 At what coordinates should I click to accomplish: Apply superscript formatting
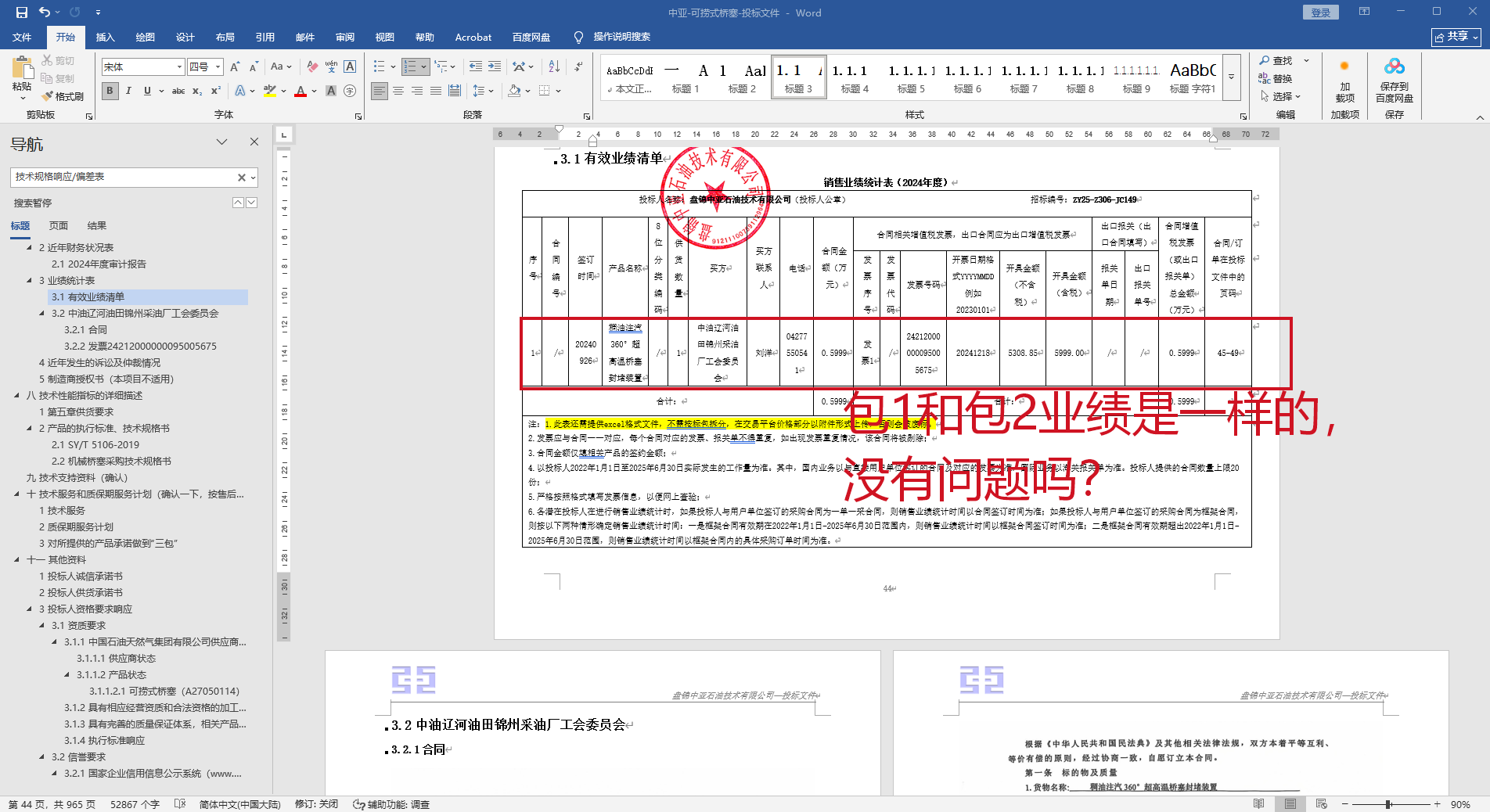(216, 91)
